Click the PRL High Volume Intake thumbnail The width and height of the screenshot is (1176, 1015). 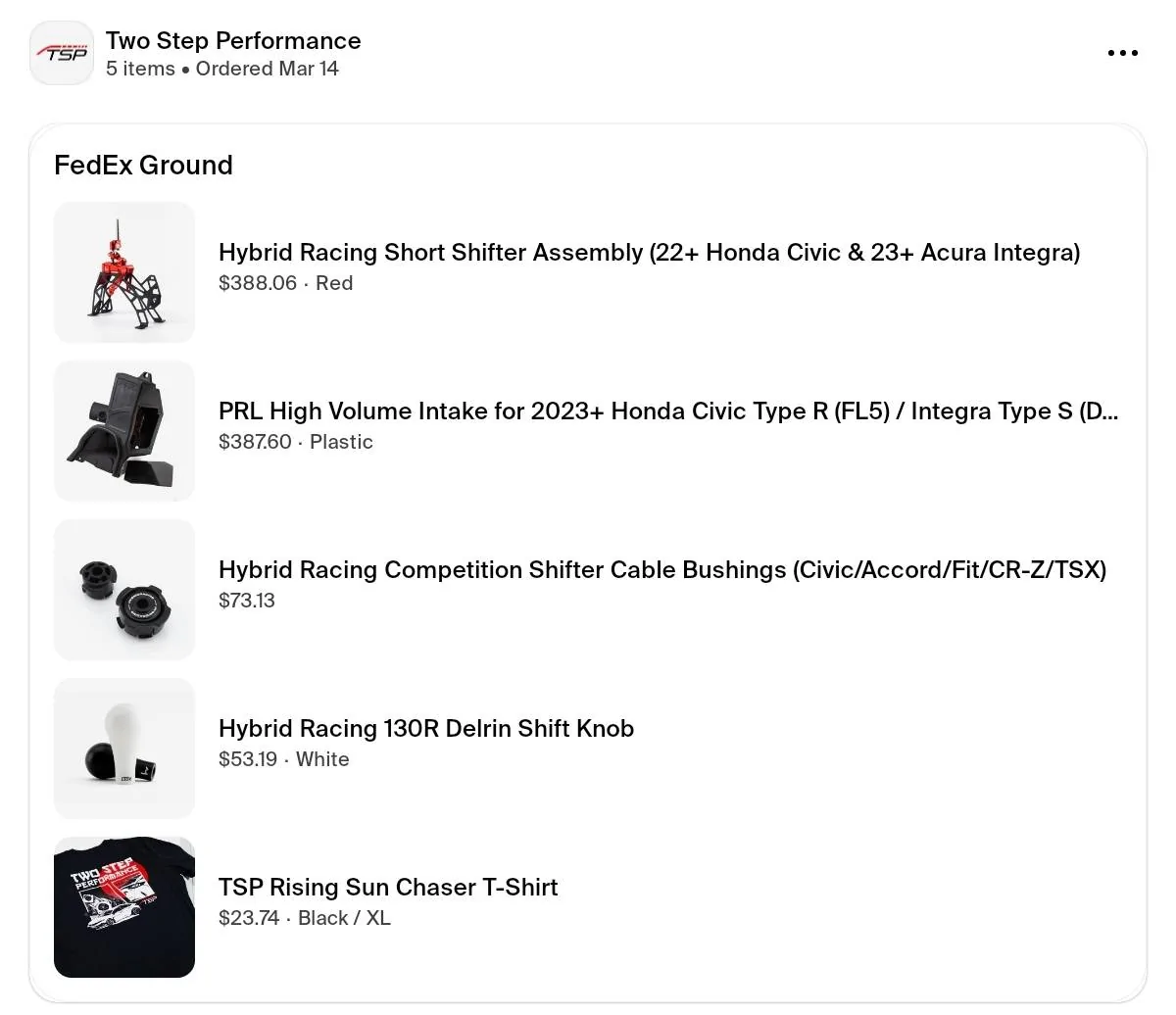click(123, 430)
